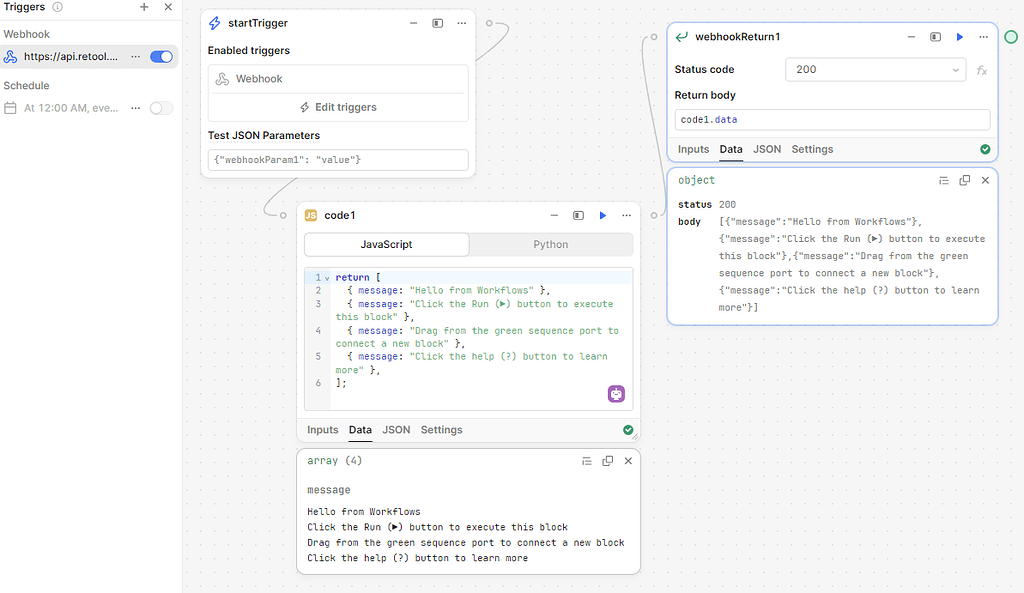Image resolution: width=1024 pixels, height=593 pixels.
Task: Open the webhookReturn1 Inputs tab
Action: (693, 150)
